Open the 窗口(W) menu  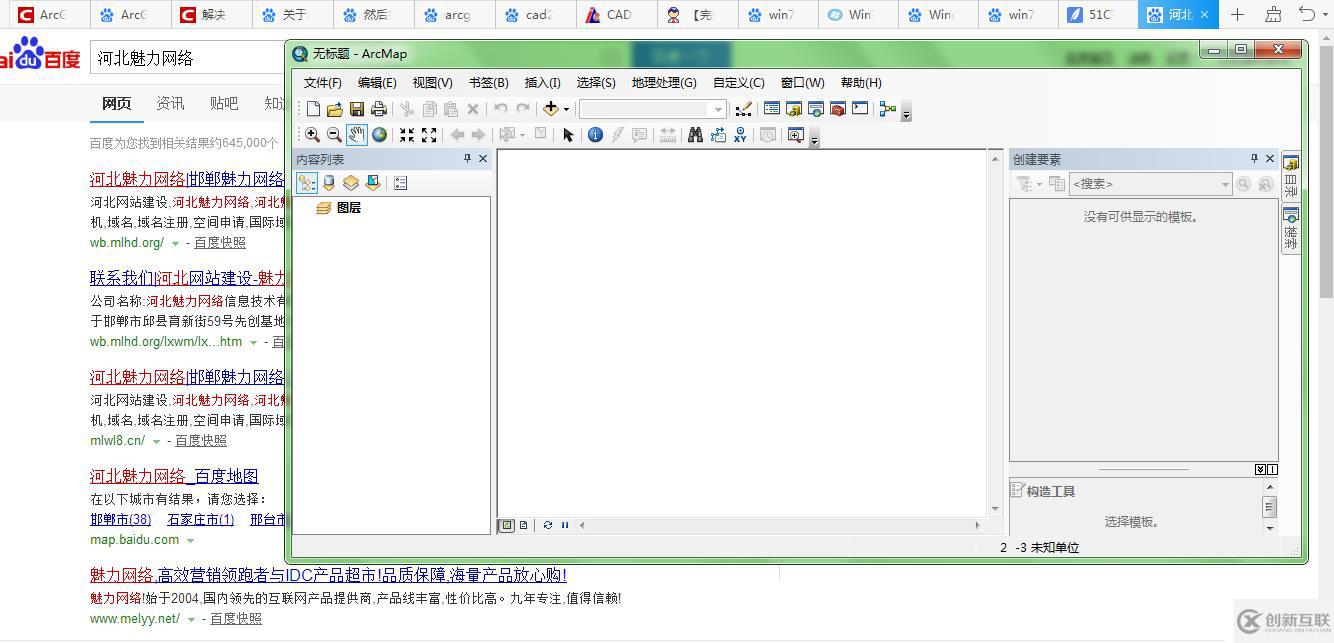pos(803,83)
